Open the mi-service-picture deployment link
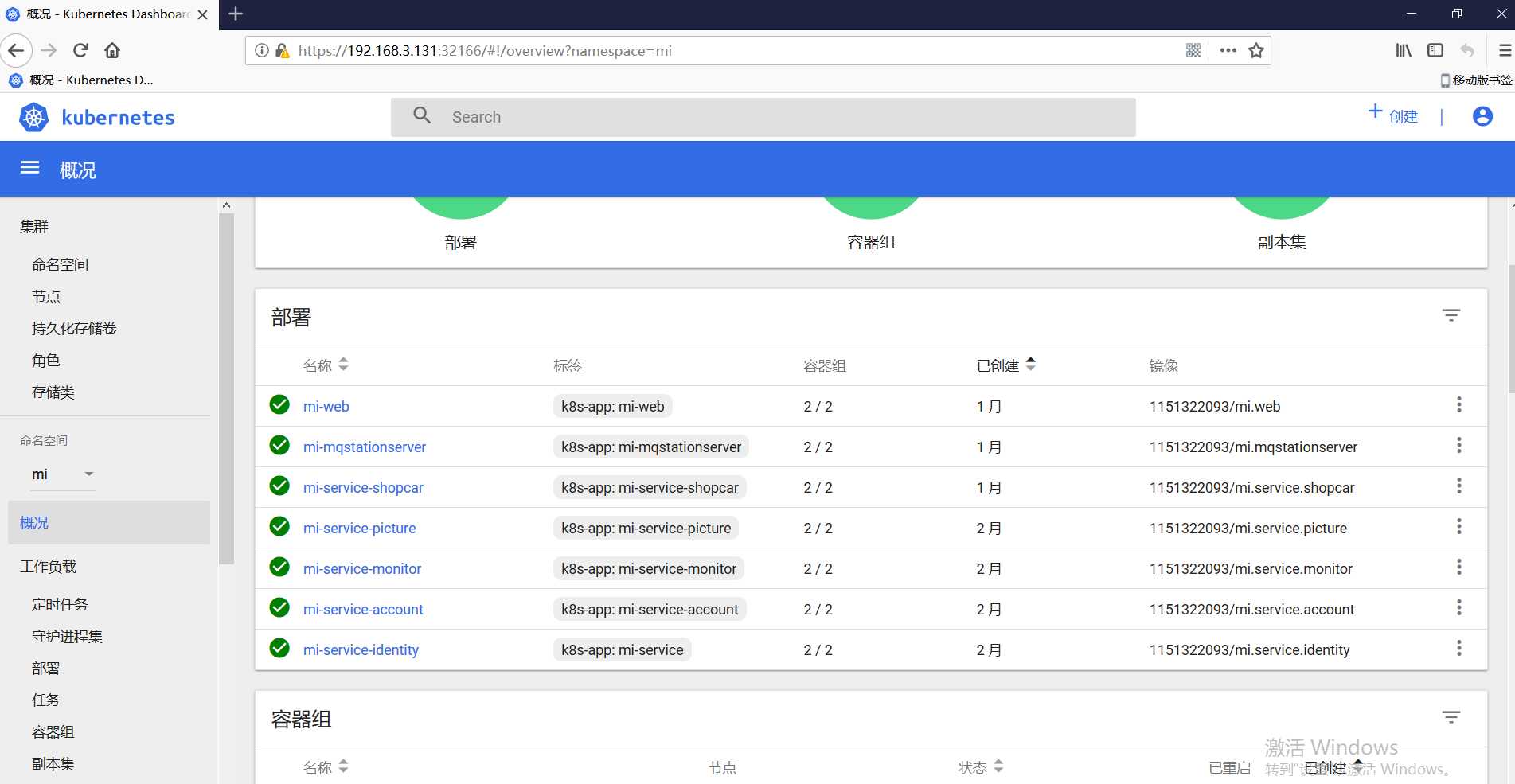 coord(359,529)
